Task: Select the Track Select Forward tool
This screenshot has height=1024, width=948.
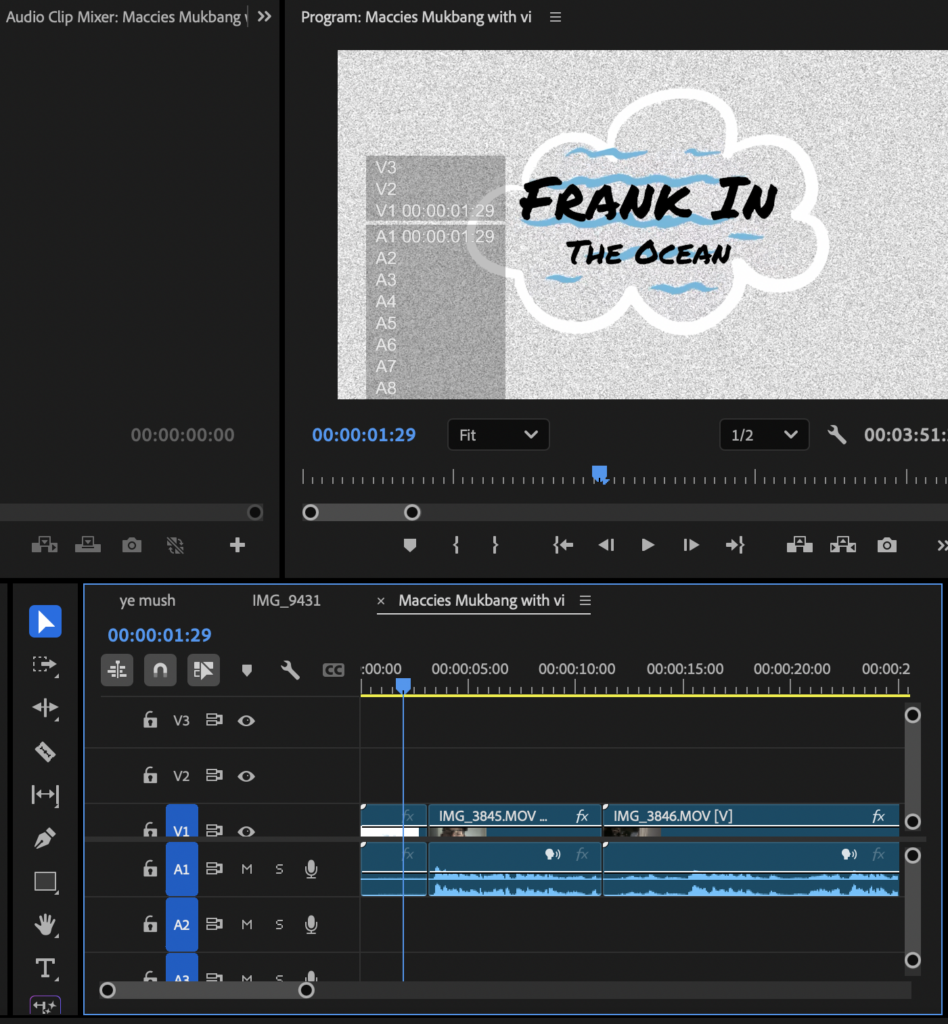Action: click(45, 665)
